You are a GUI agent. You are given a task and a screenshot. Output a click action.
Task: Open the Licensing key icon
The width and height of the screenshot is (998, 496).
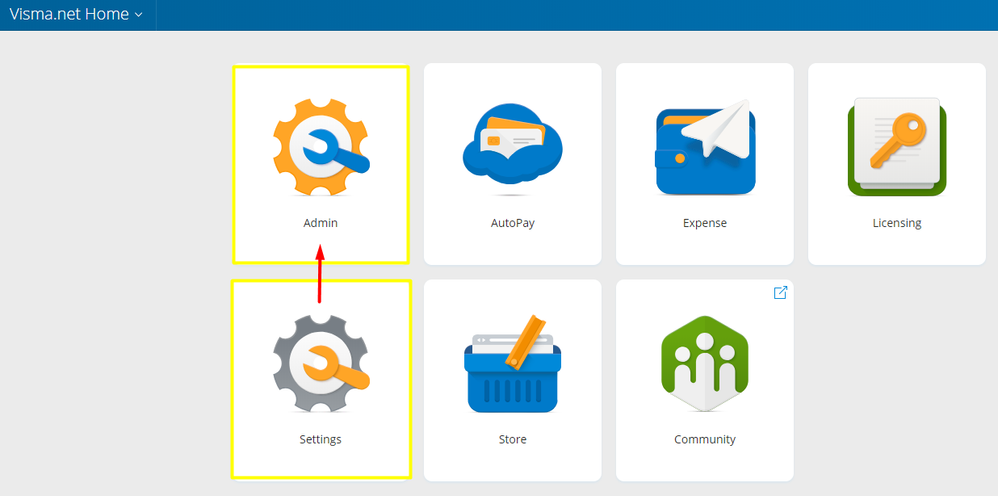[x=897, y=147]
